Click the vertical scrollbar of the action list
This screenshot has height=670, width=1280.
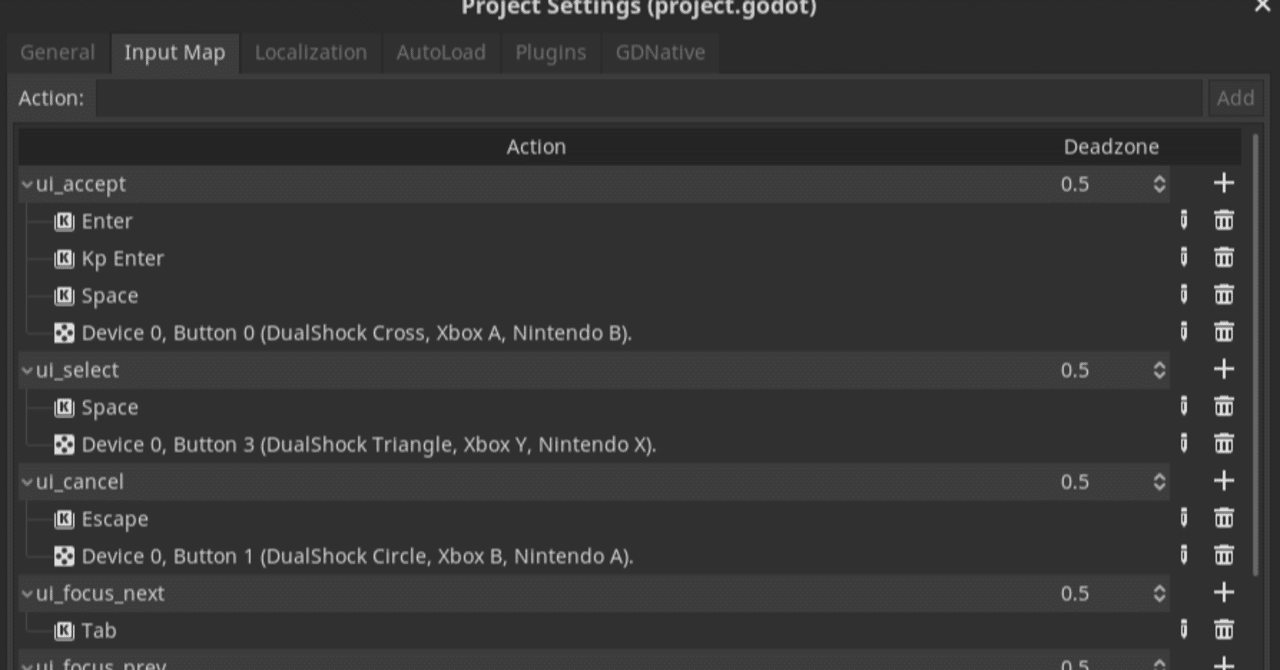pos(1255,350)
